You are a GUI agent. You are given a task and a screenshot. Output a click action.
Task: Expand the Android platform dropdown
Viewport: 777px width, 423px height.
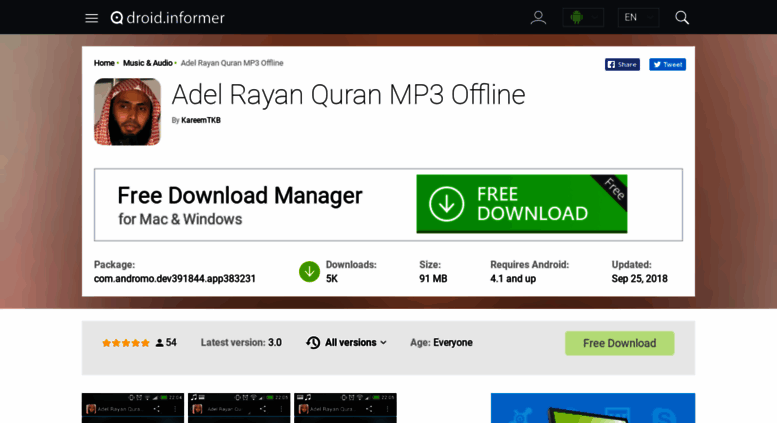(583, 17)
